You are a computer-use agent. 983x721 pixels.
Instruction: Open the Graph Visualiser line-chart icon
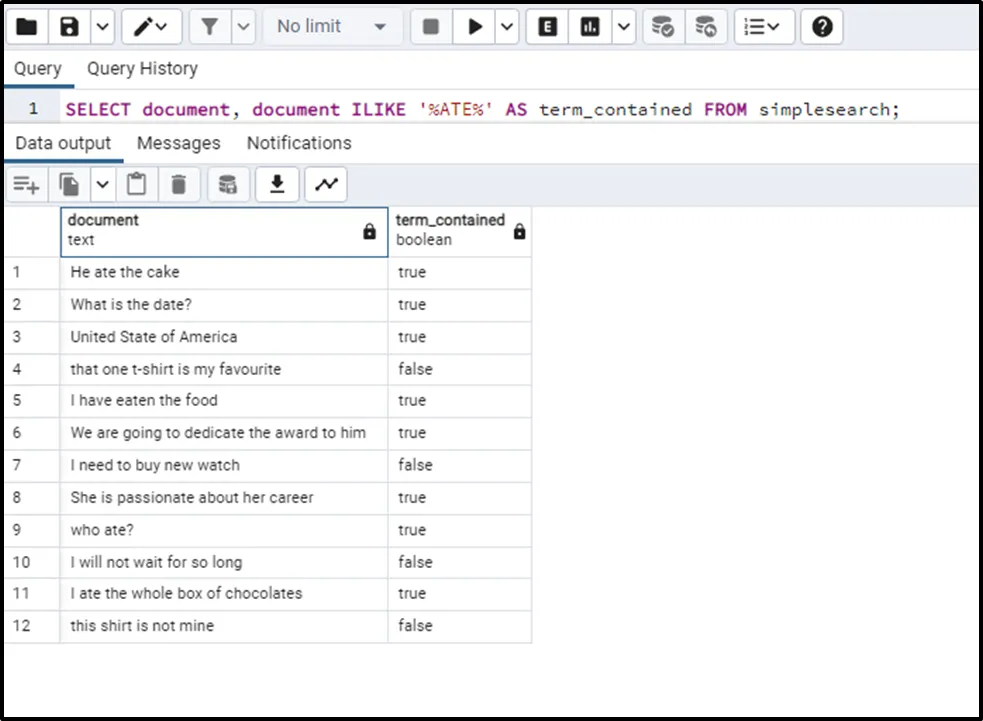coord(326,184)
